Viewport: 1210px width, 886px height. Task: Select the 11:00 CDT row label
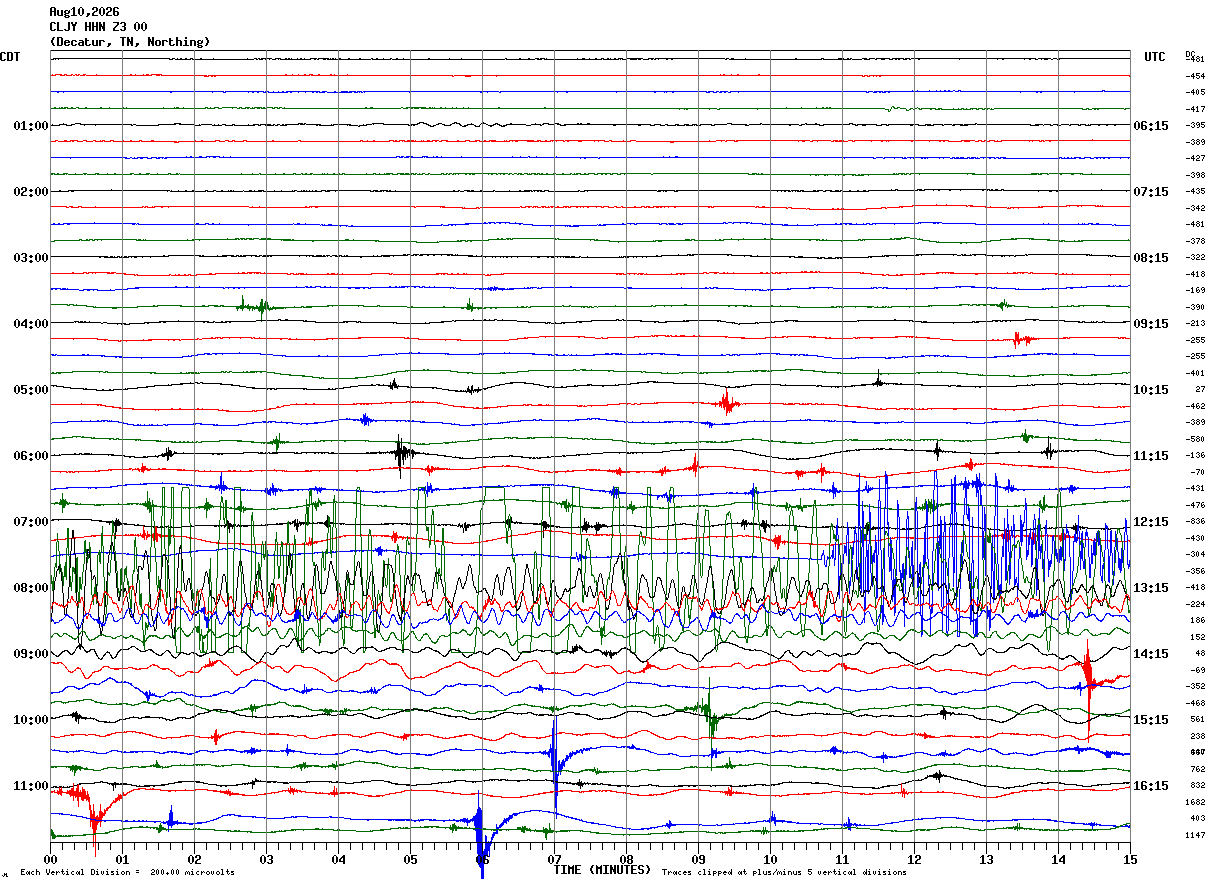30,786
